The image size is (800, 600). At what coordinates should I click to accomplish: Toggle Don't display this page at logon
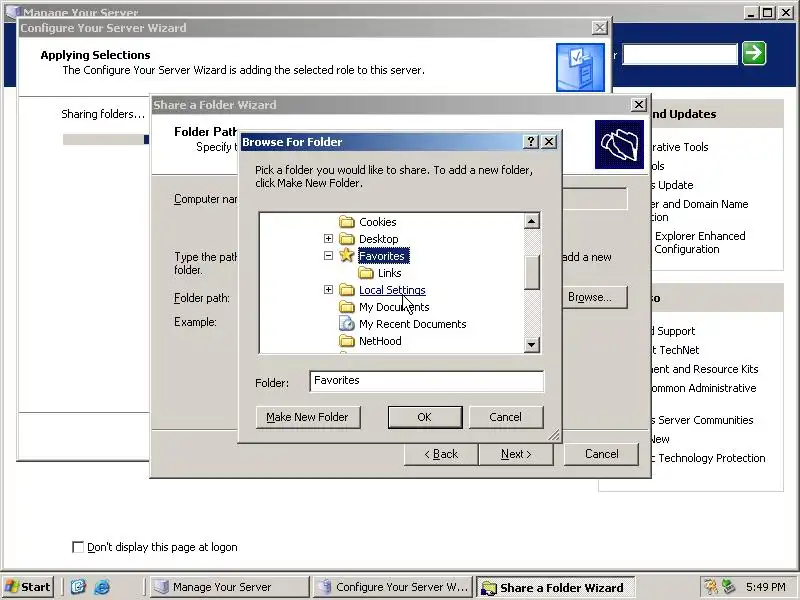tap(78, 547)
